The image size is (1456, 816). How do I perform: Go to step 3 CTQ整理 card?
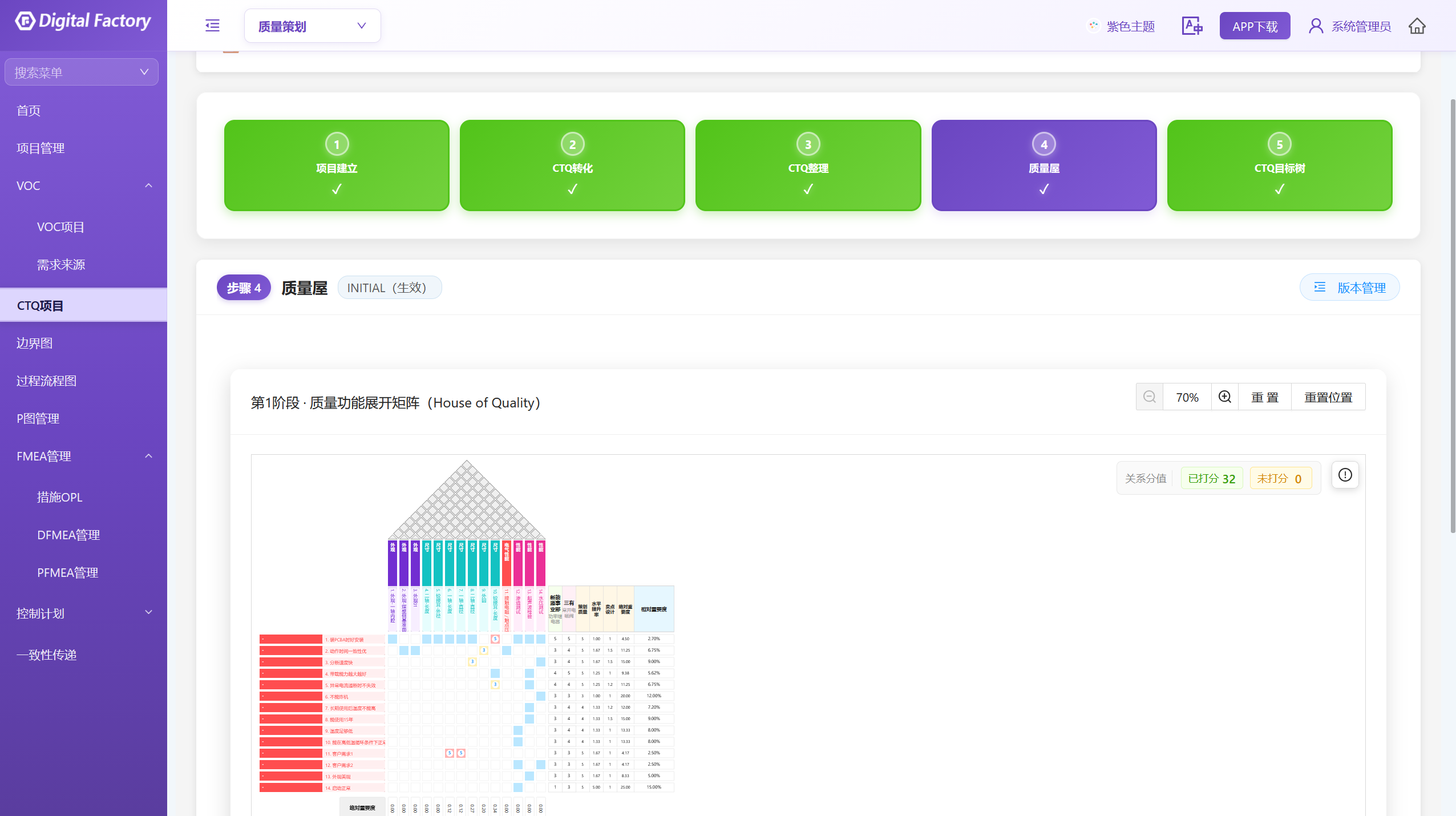tap(808, 165)
